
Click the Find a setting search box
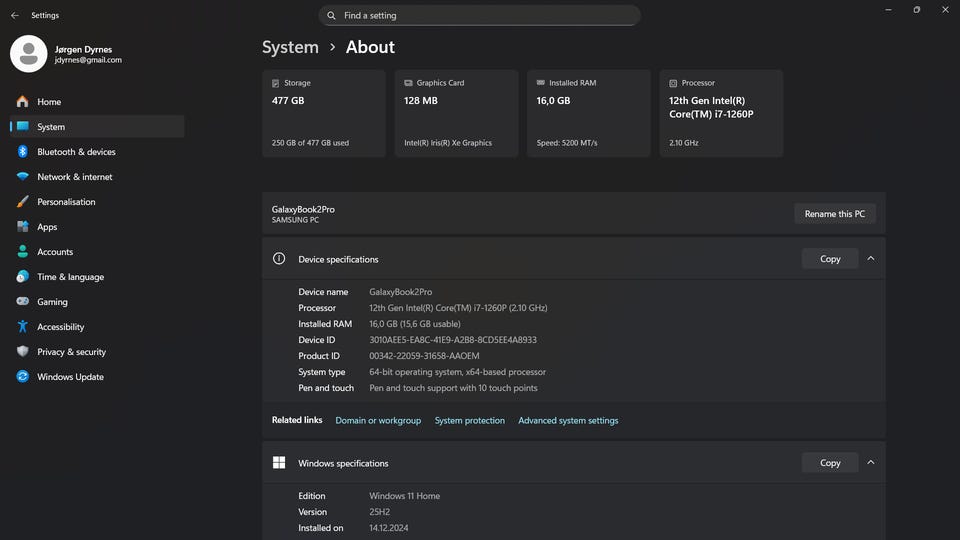click(x=480, y=16)
